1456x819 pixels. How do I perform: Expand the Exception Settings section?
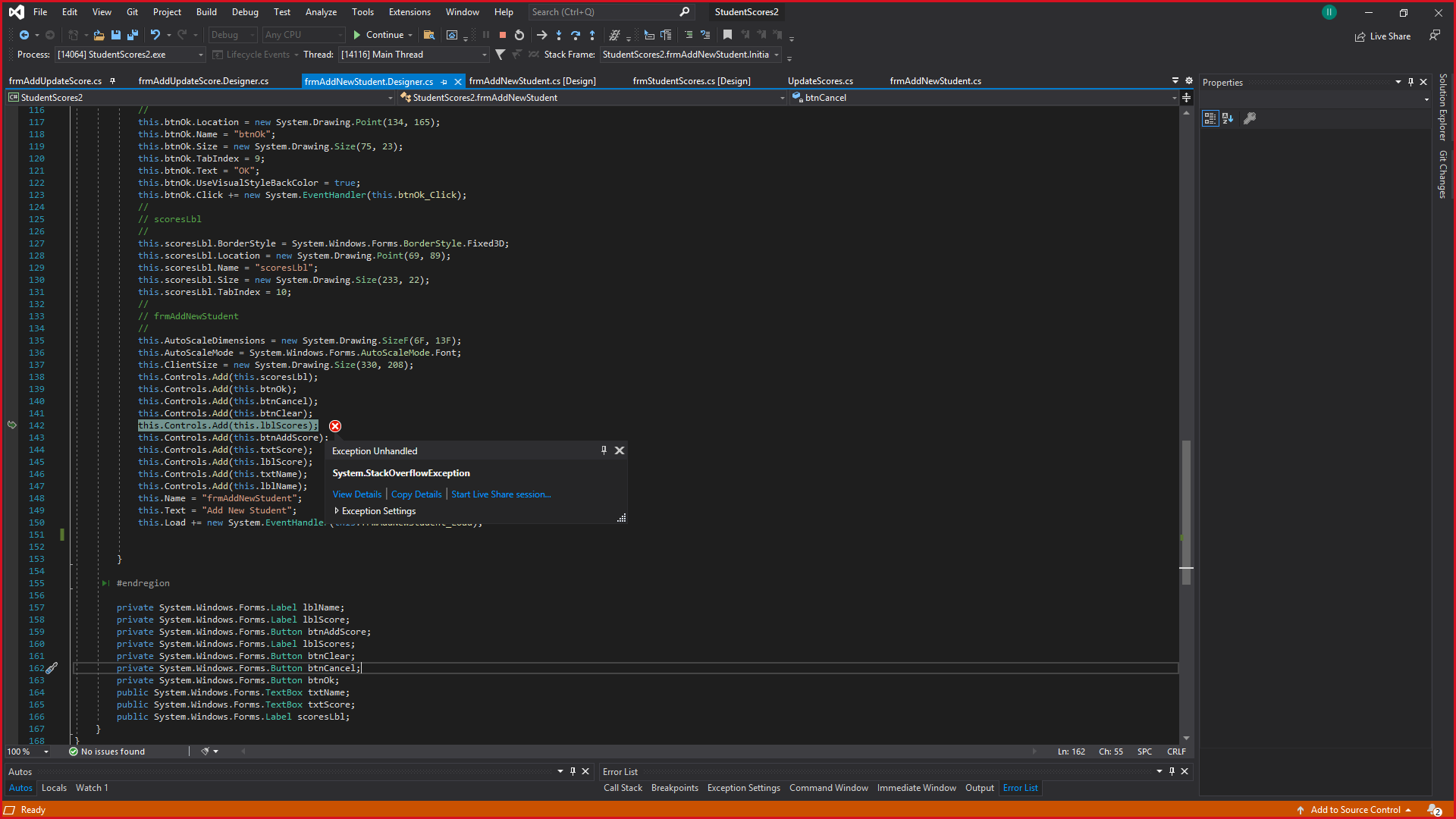[x=337, y=511]
